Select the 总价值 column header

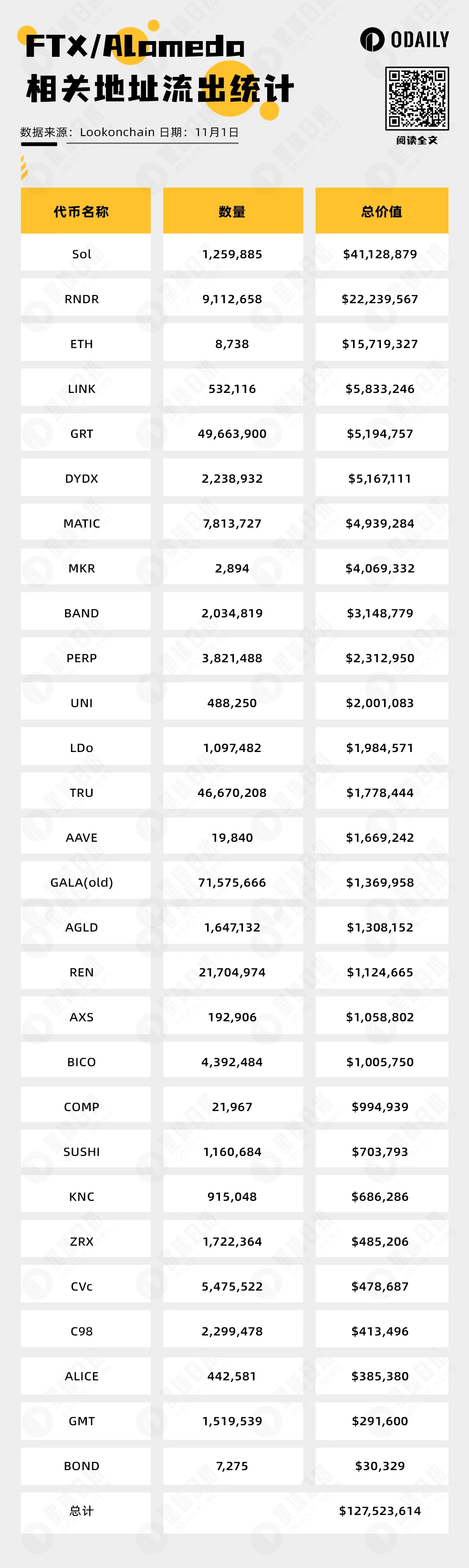(381, 211)
